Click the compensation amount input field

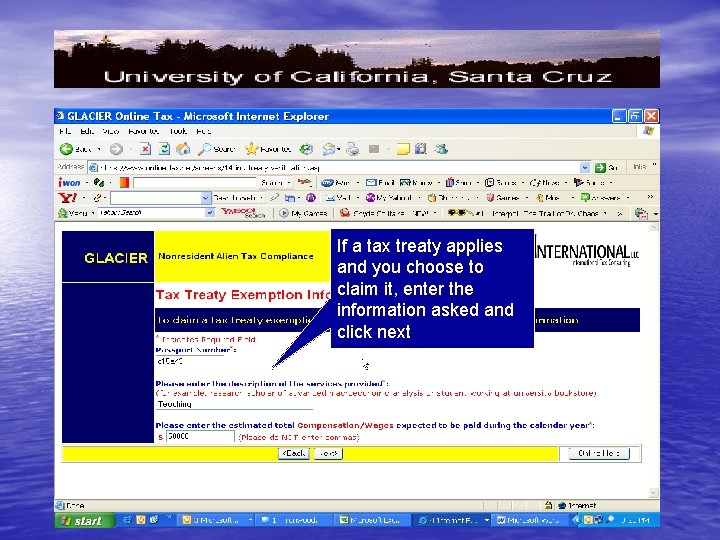(200, 436)
